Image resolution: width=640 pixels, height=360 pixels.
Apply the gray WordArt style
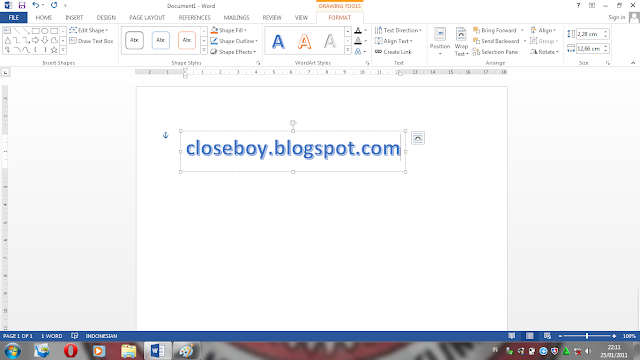point(330,41)
